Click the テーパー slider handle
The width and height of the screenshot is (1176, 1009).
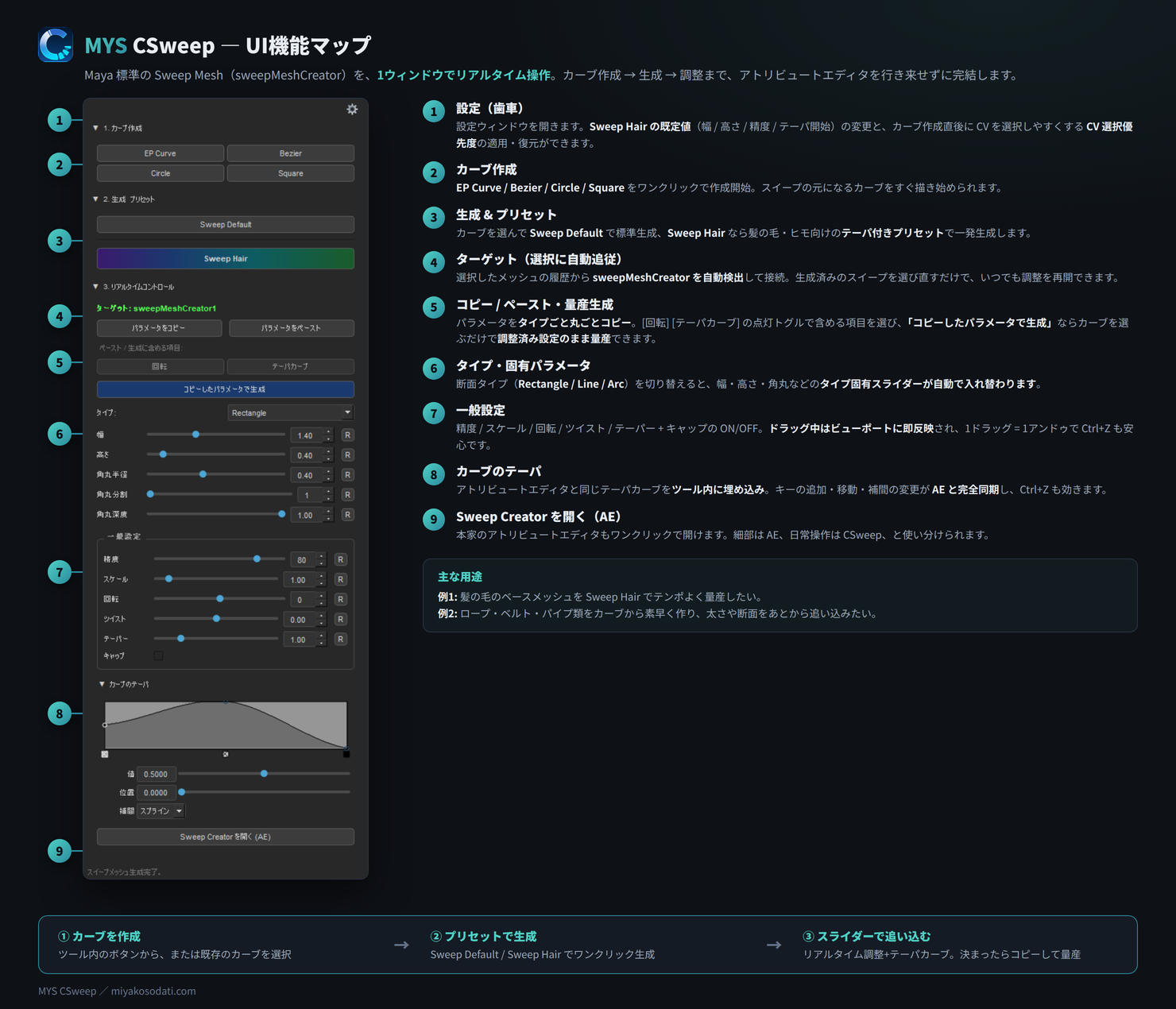coord(181,639)
